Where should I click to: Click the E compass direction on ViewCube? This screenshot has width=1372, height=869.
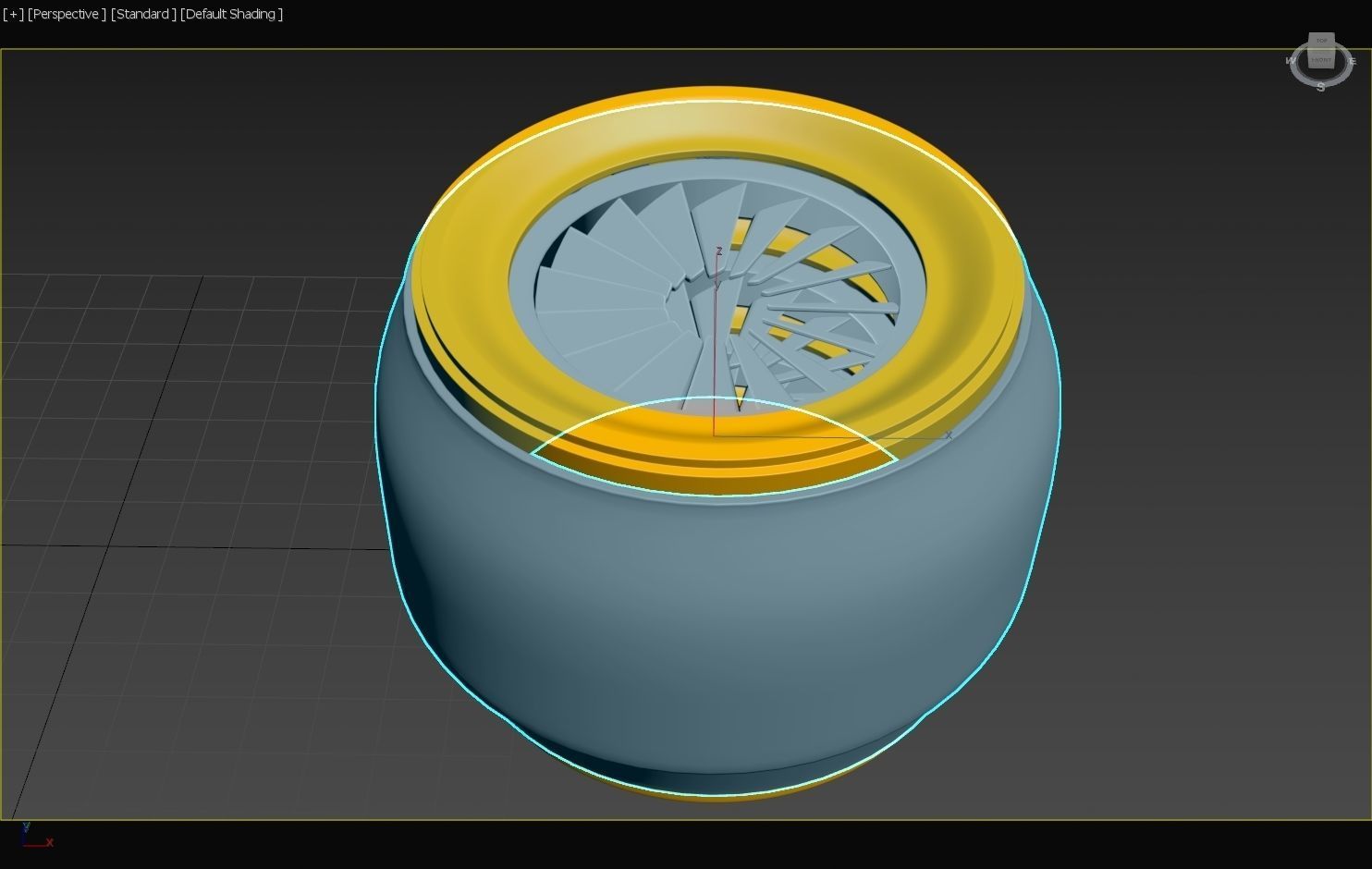point(1352,61)
